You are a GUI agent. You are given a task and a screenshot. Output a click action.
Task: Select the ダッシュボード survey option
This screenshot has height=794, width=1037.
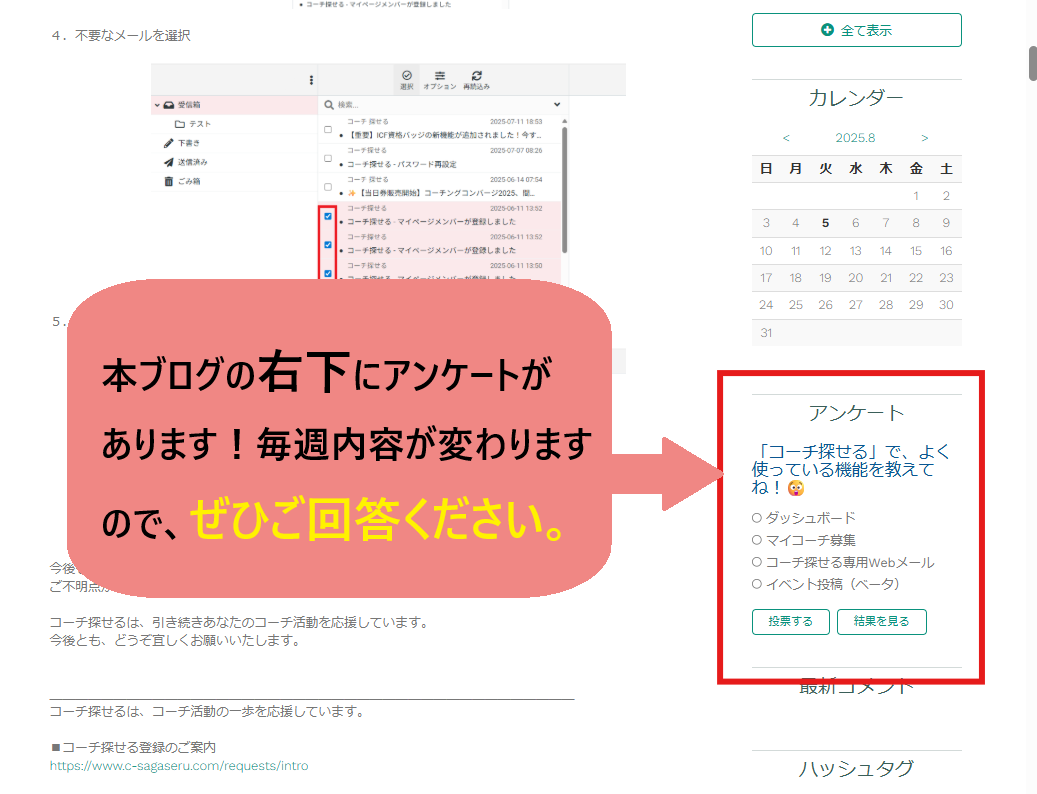(x=757, y=518)
